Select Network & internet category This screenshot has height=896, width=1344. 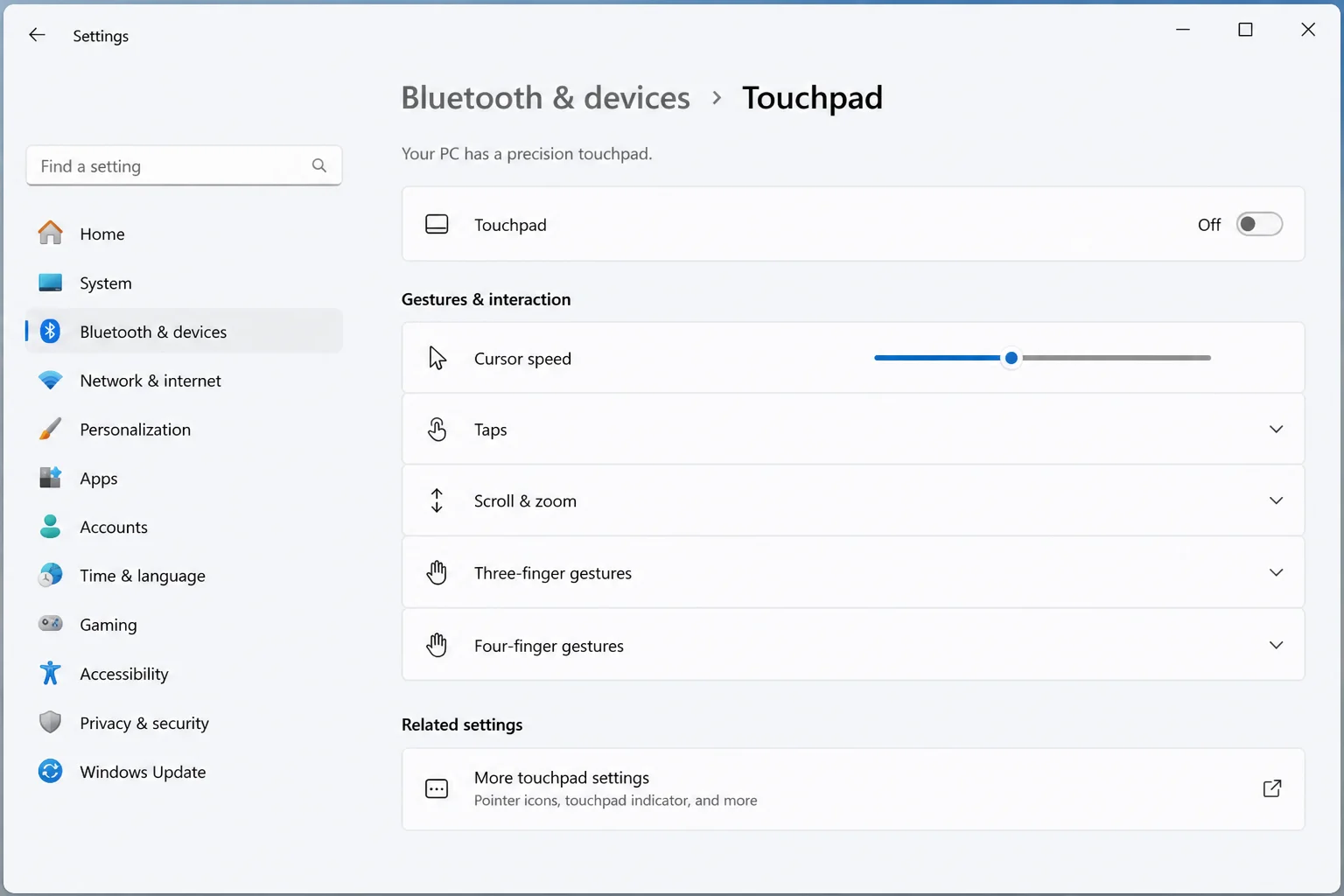184,381
